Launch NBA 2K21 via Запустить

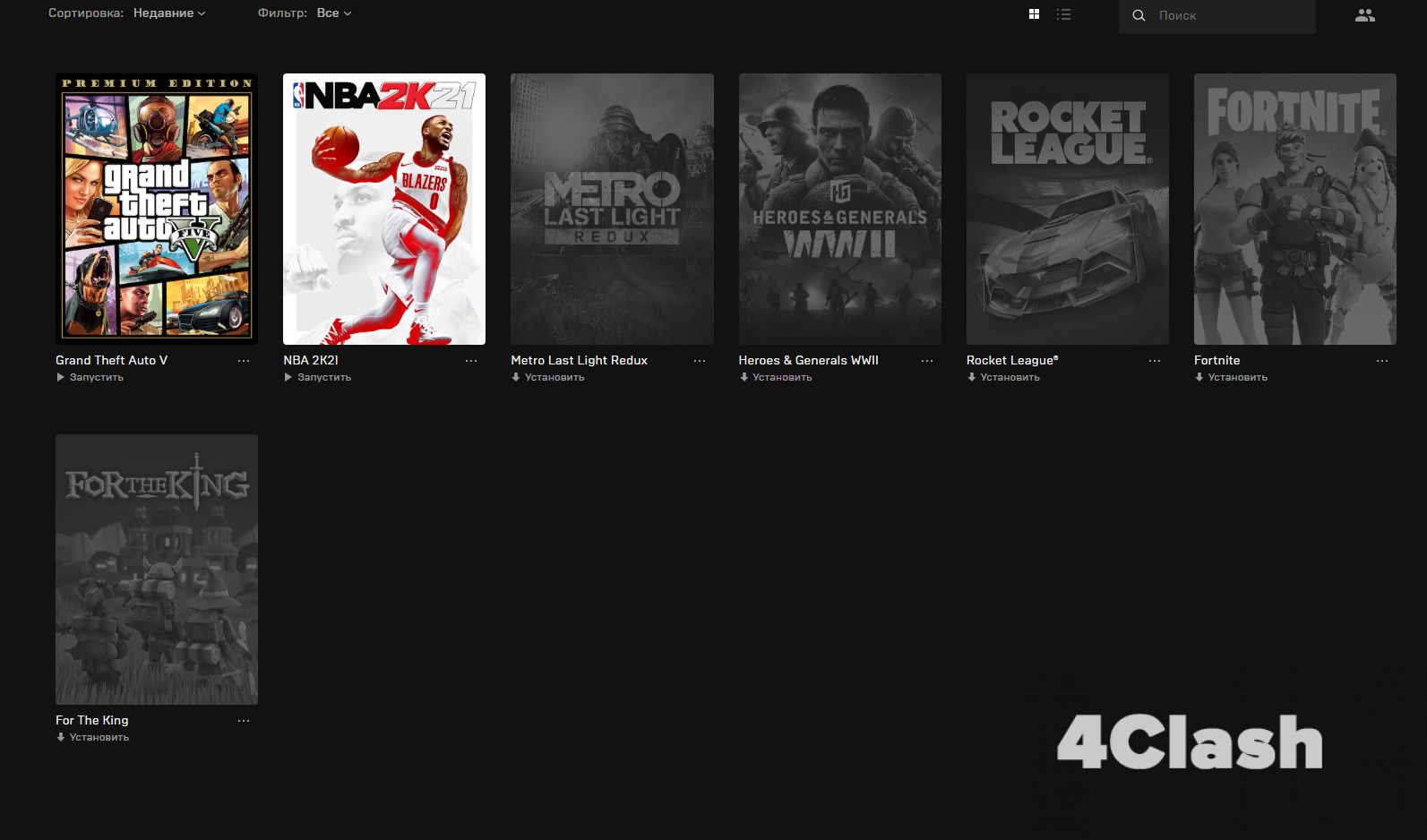point(318,378)
